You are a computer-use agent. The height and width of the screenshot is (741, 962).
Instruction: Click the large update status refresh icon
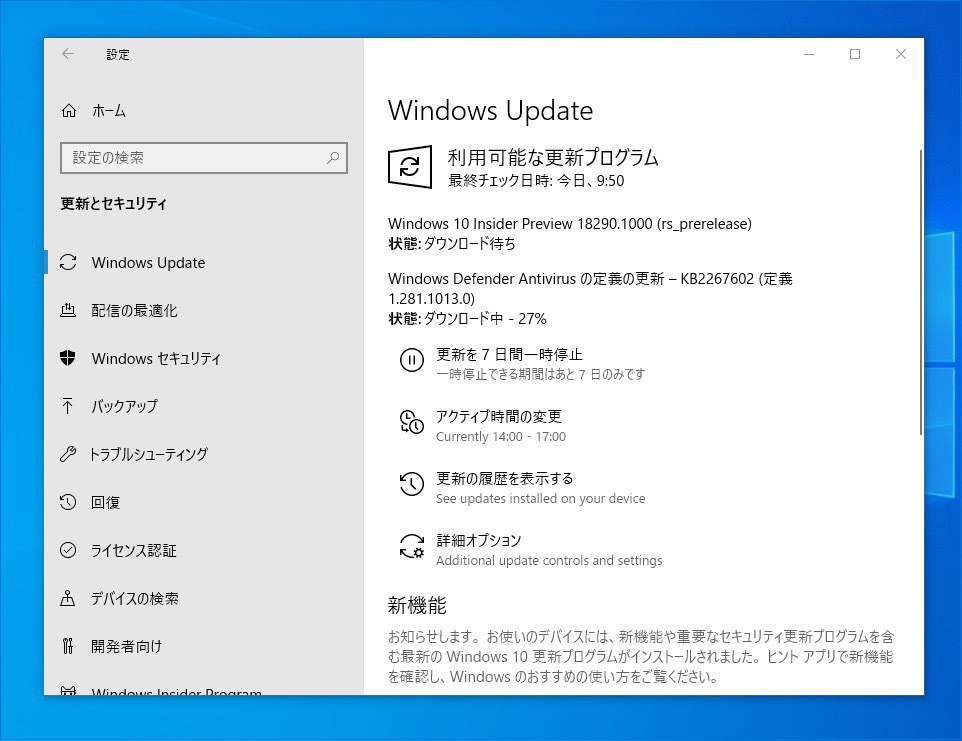(410, 166)
